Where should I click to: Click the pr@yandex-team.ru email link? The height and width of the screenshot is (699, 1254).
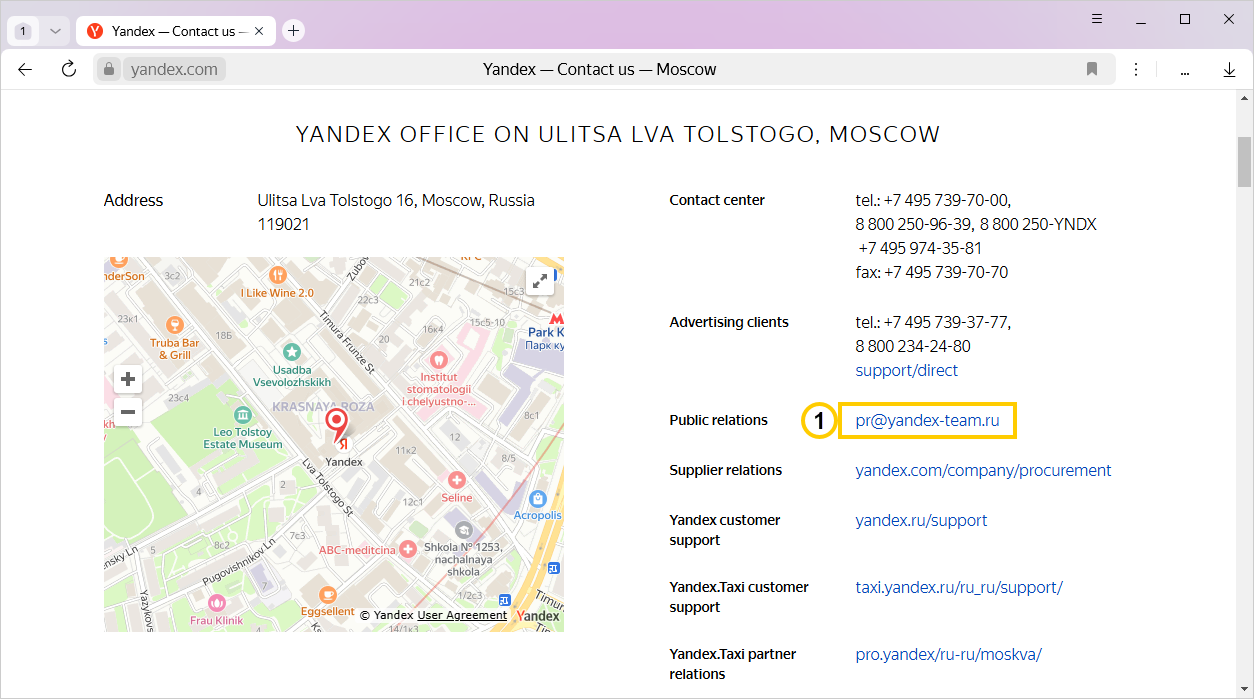(927, 421)
